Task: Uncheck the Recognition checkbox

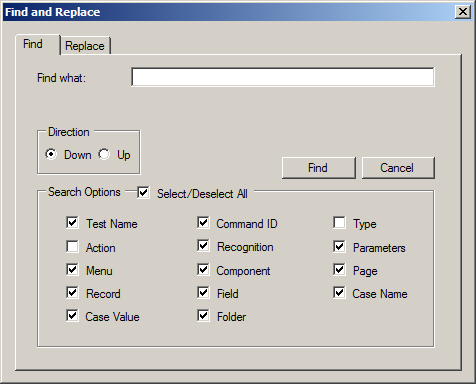Action: (203, 246)
